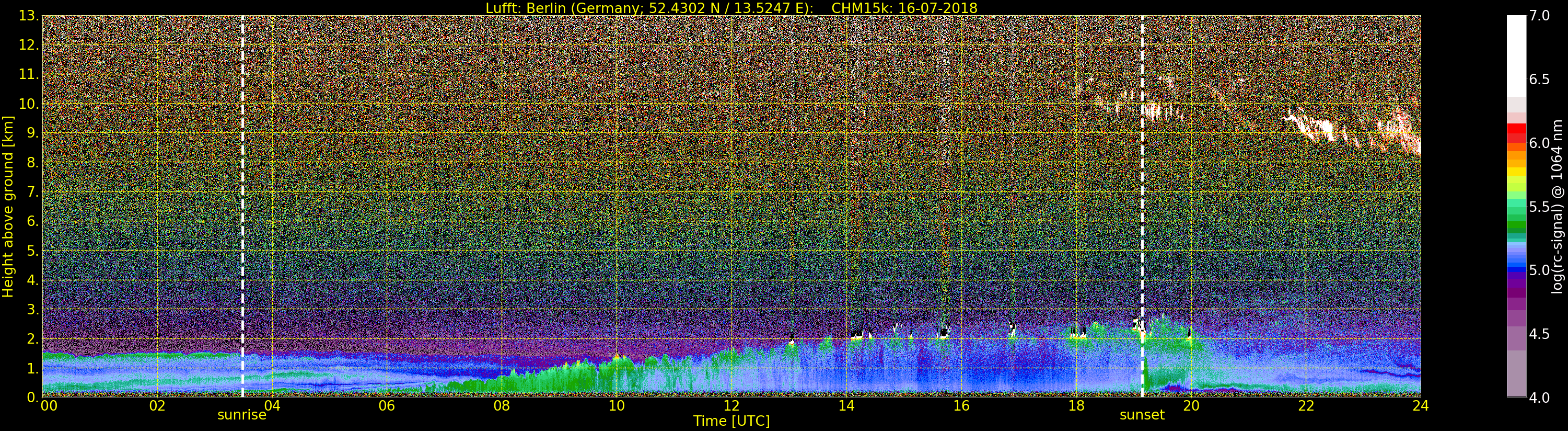Image resolution: width=1568 pixels, height=431 pixels.
Task: Click the time axis tick '02'
Action: [157, 406]
